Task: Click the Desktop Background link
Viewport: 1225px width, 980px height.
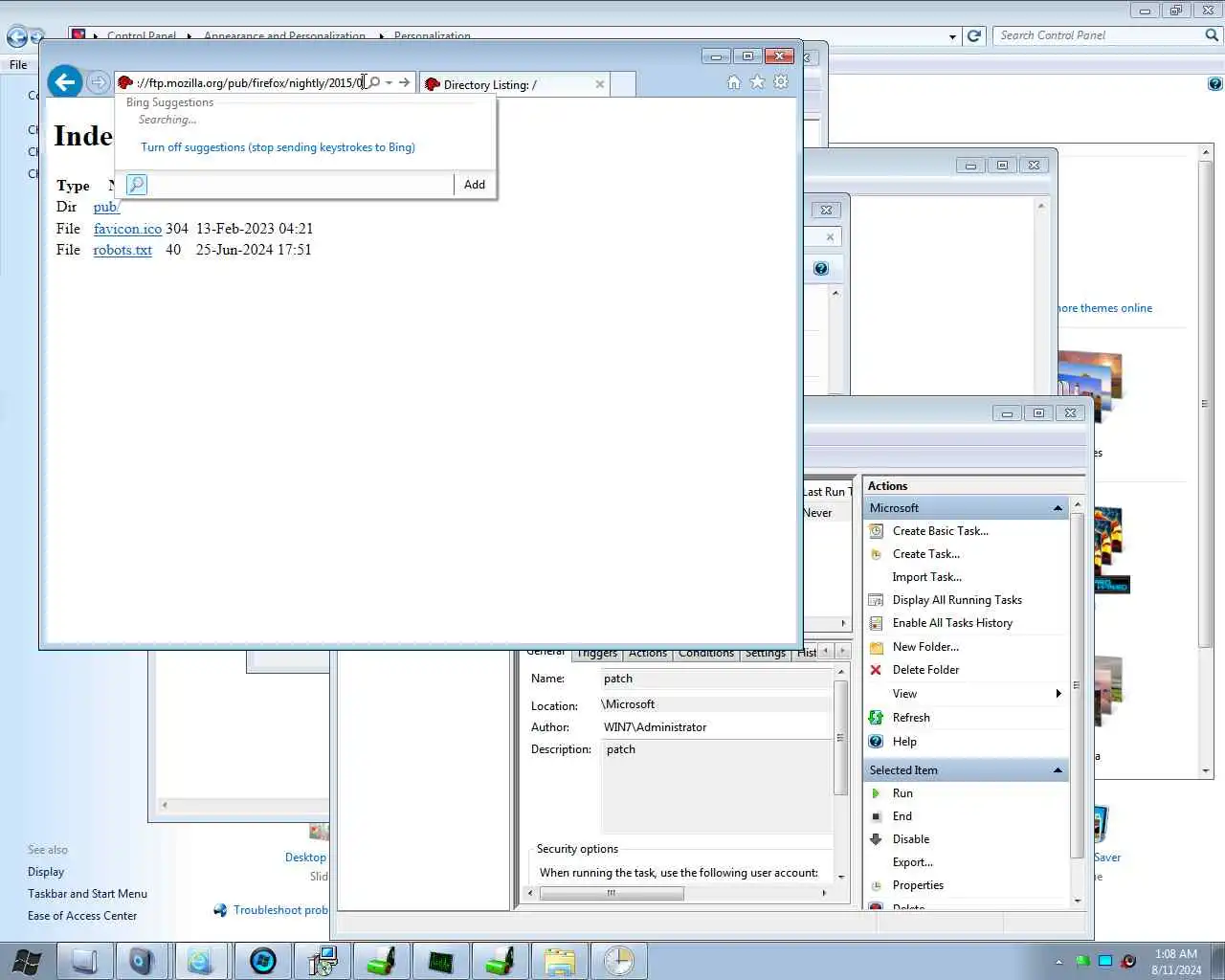Action: coord(306,857)
